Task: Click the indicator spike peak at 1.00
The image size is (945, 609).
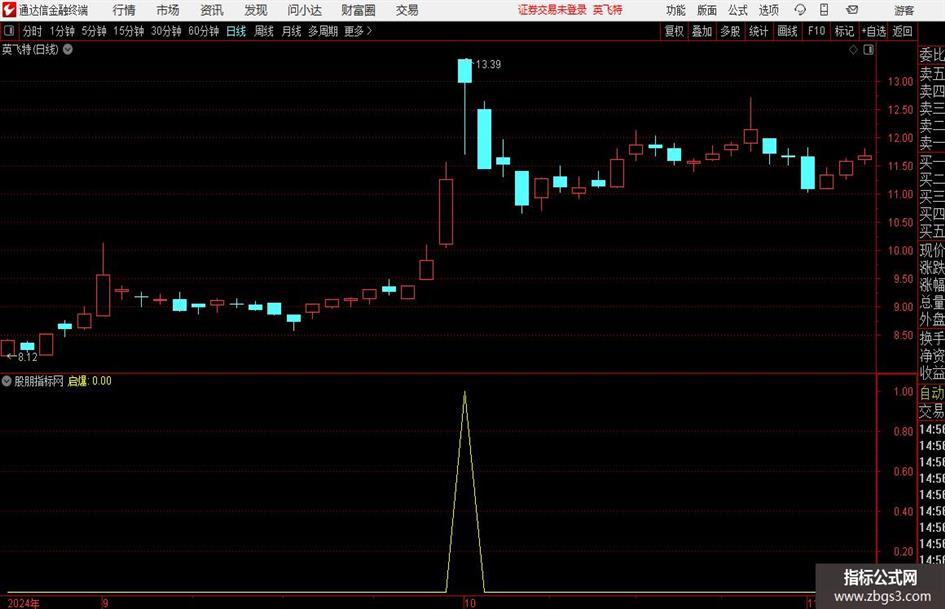Action: click(465, 393)
